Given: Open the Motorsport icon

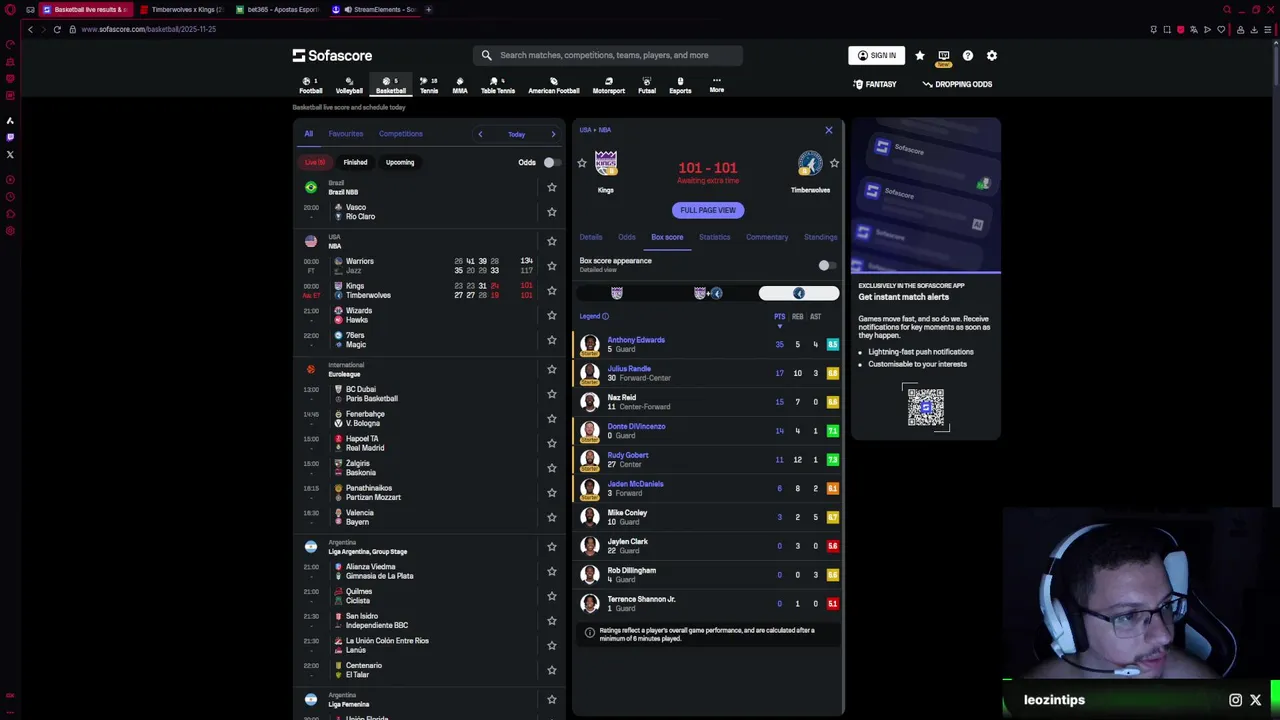Looking at the screenshot, I should 609,85.
